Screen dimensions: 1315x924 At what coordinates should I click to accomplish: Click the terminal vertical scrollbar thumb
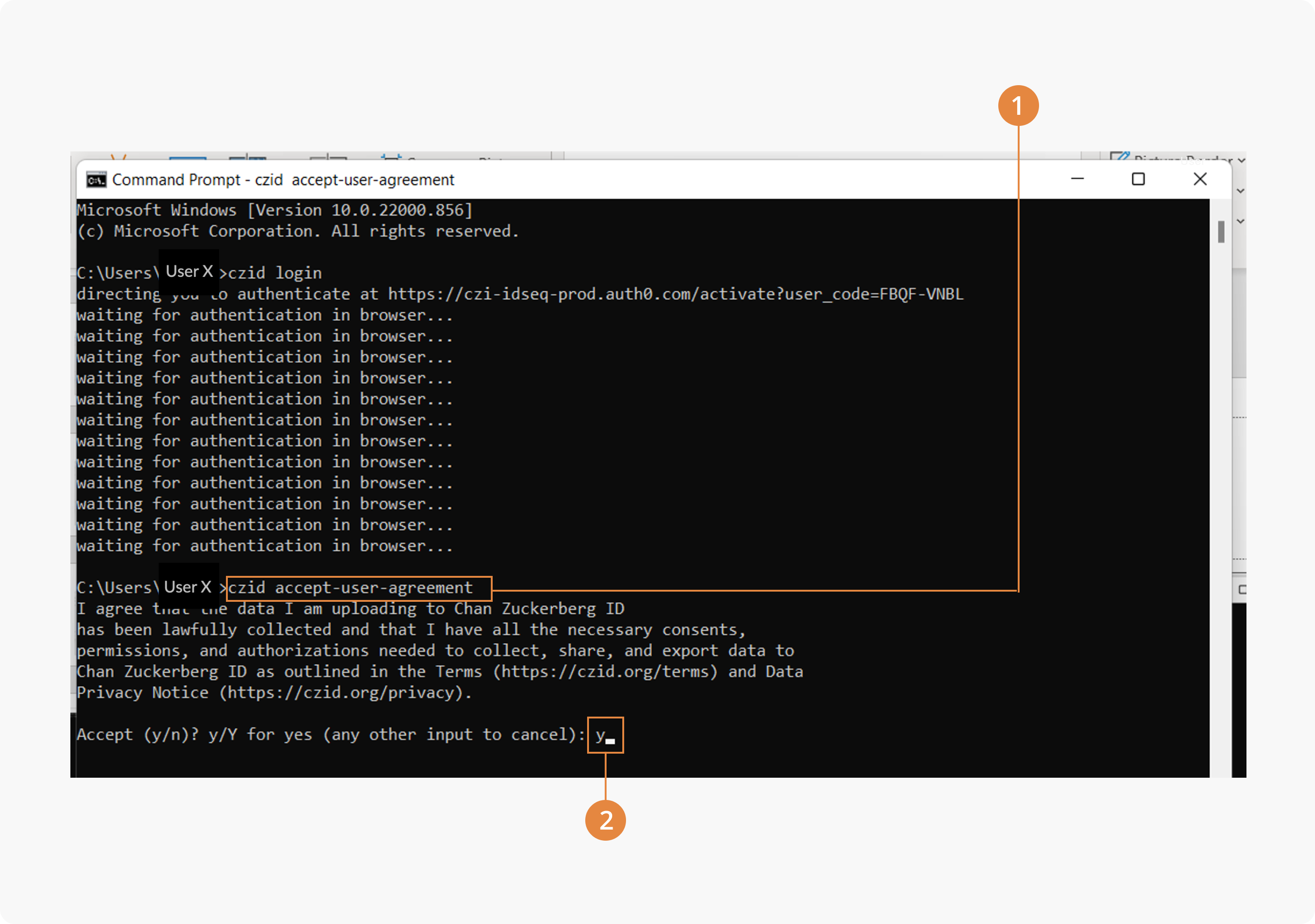click(1221, 232)
